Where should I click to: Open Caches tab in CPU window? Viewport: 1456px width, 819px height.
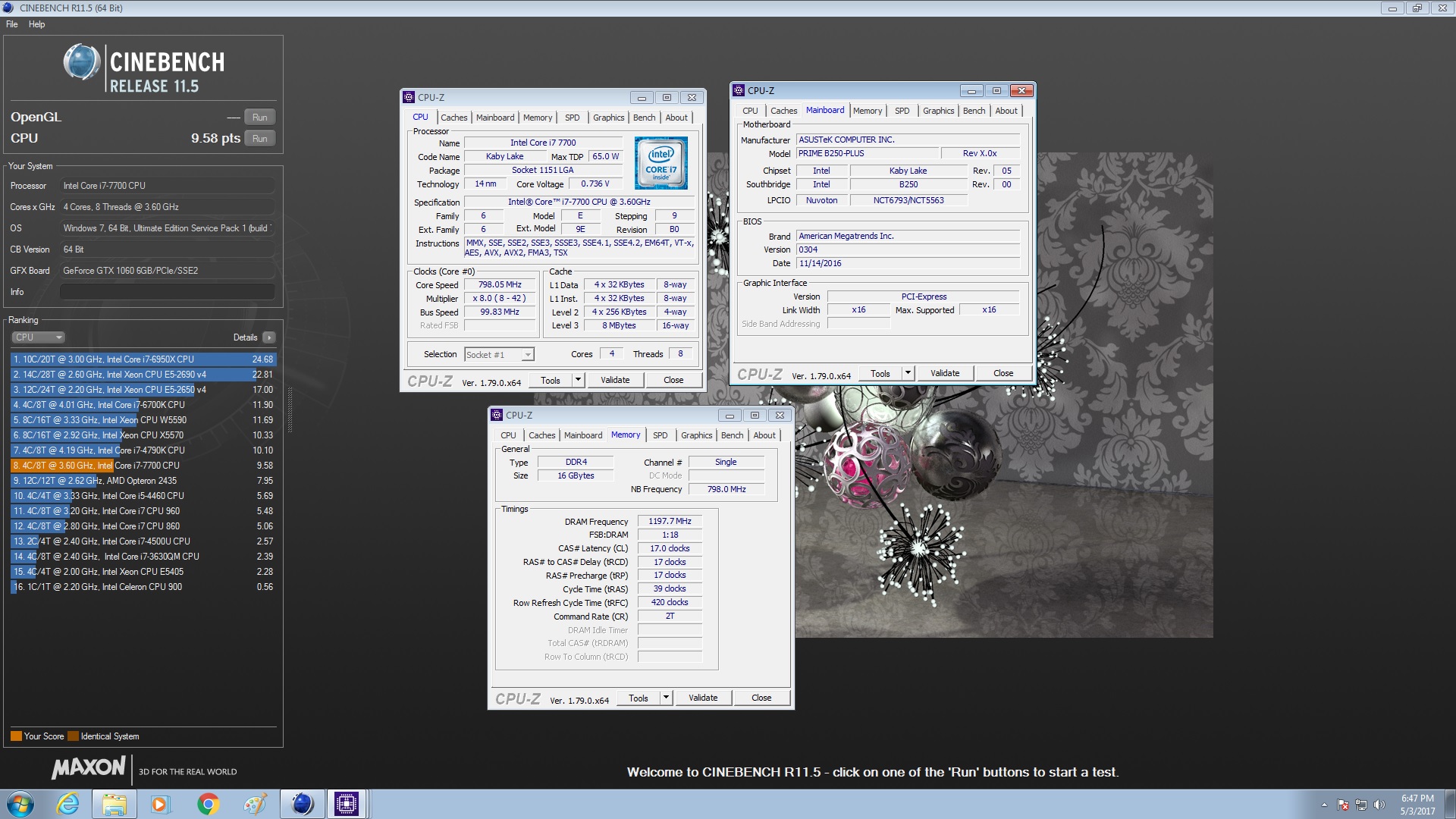pos(453,118)
